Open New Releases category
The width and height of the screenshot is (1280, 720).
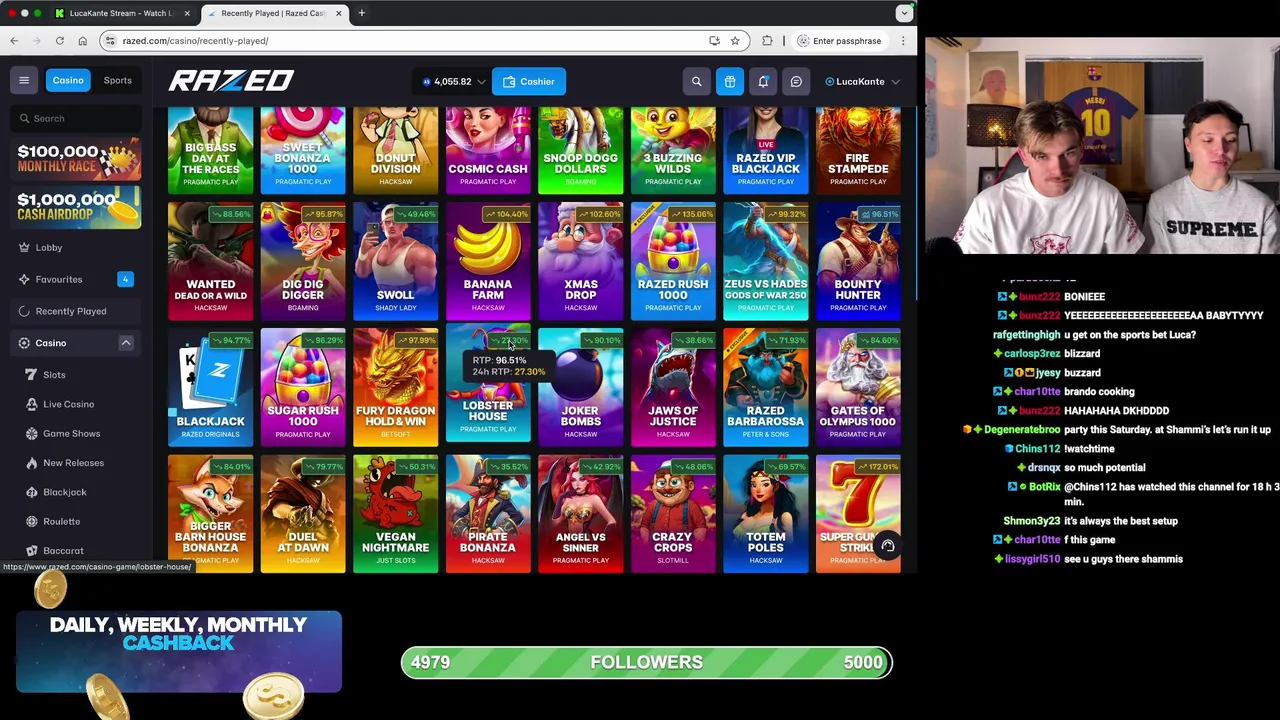(73, 463)
